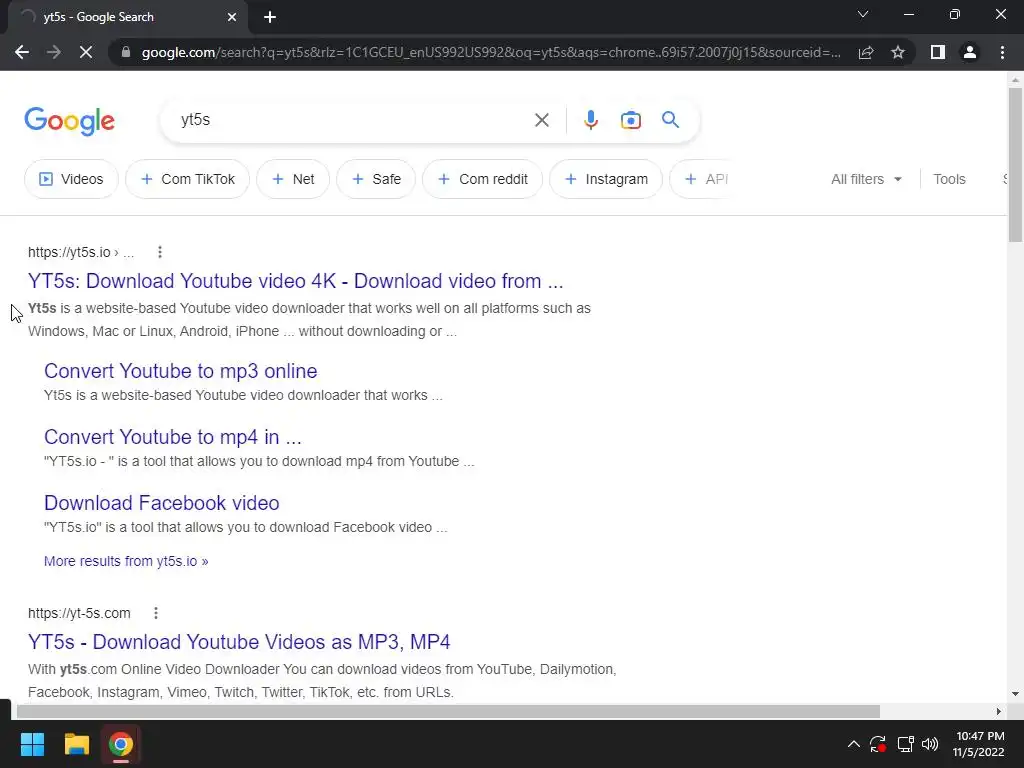This screenshot has height=768, width=1024.
Task: Add the Com TikTok filter chip
Action: coord(187,179)
